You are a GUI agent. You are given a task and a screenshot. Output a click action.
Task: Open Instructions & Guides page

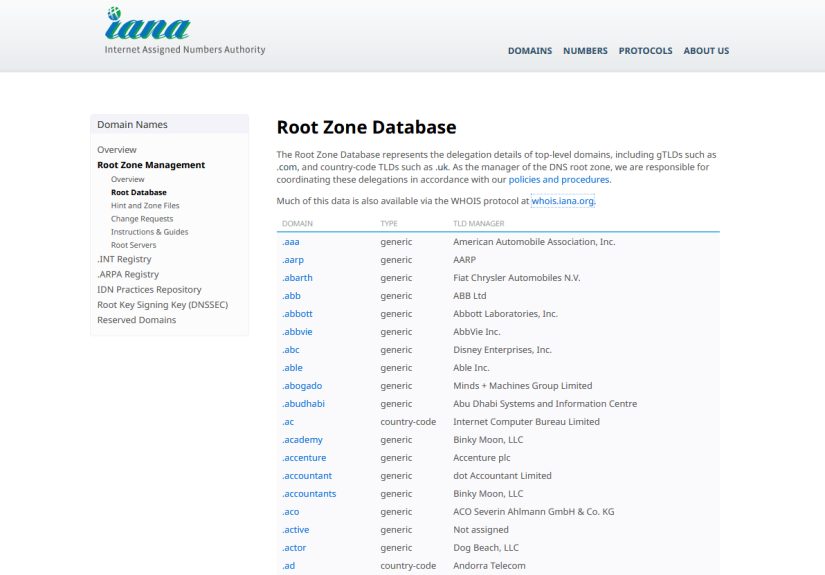click(149, 232)
